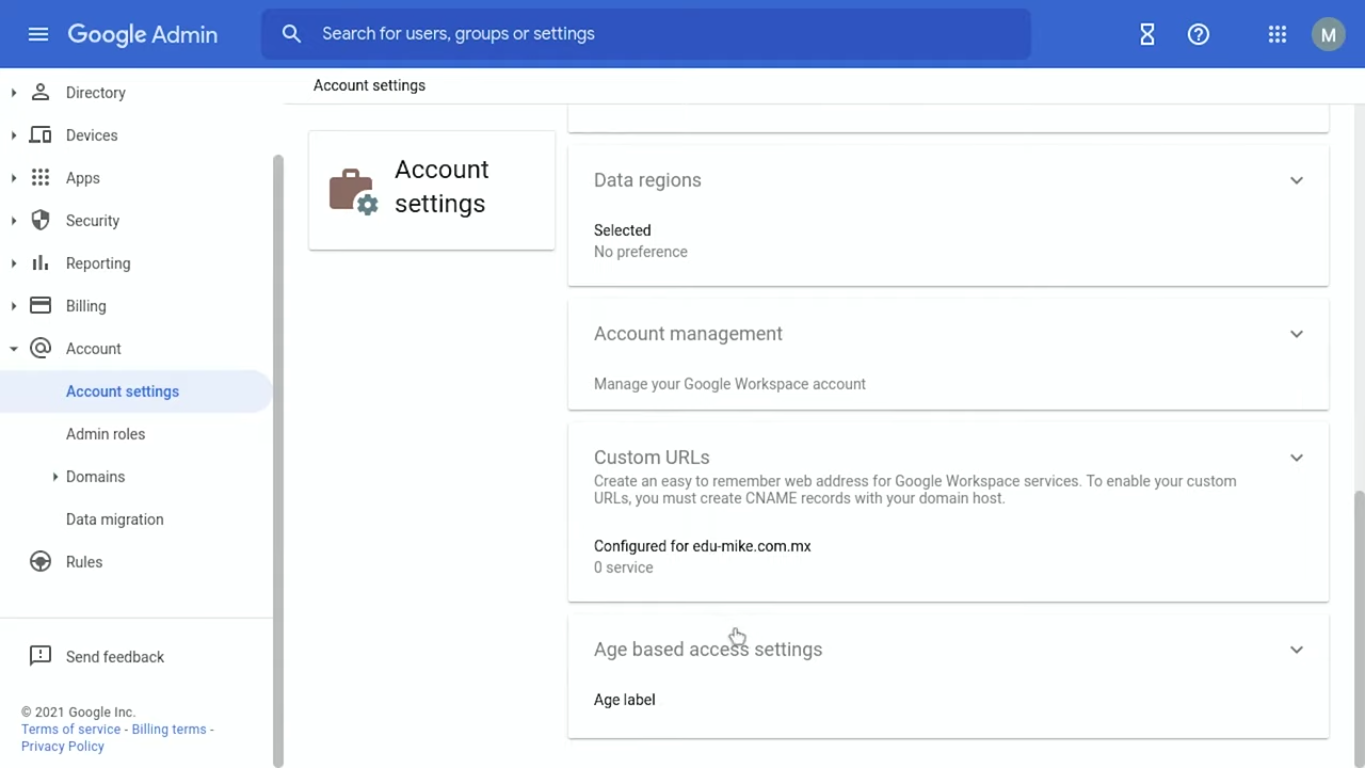Screen dimensions: 1365x768
Task: Open Directory in the sidebar
Action: [x=95, y=93]
